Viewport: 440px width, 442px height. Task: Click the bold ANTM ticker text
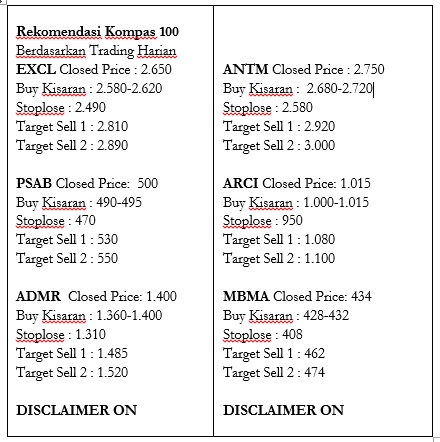coord(246,70)
